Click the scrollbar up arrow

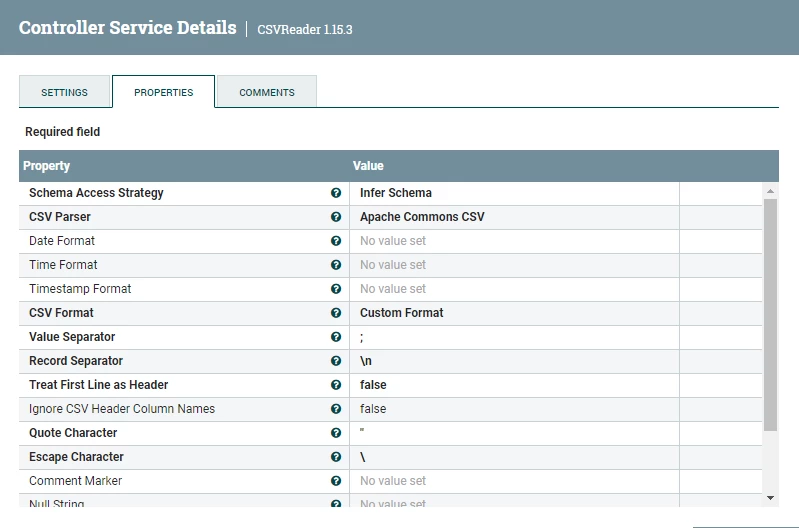pos(770,191)
